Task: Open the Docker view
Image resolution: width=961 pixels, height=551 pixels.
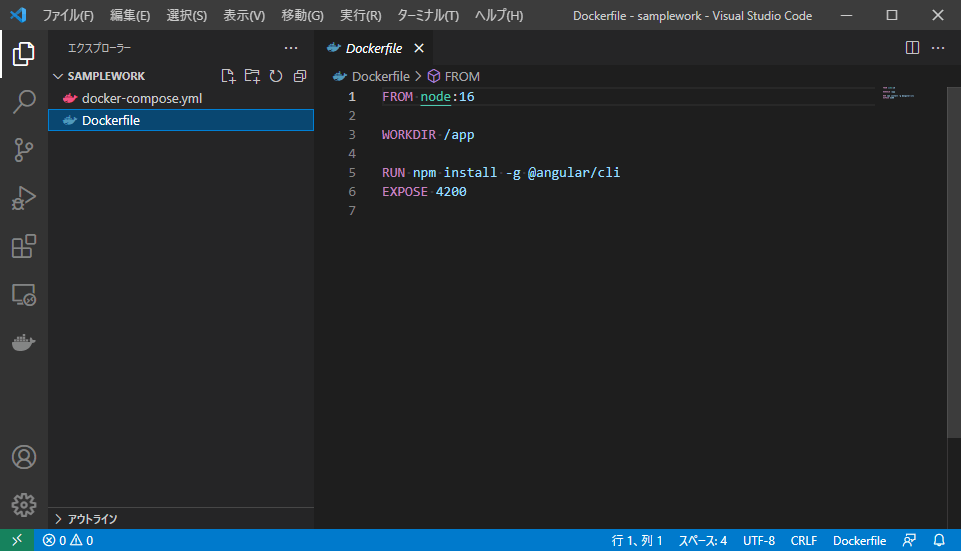Action: point(23,343)
